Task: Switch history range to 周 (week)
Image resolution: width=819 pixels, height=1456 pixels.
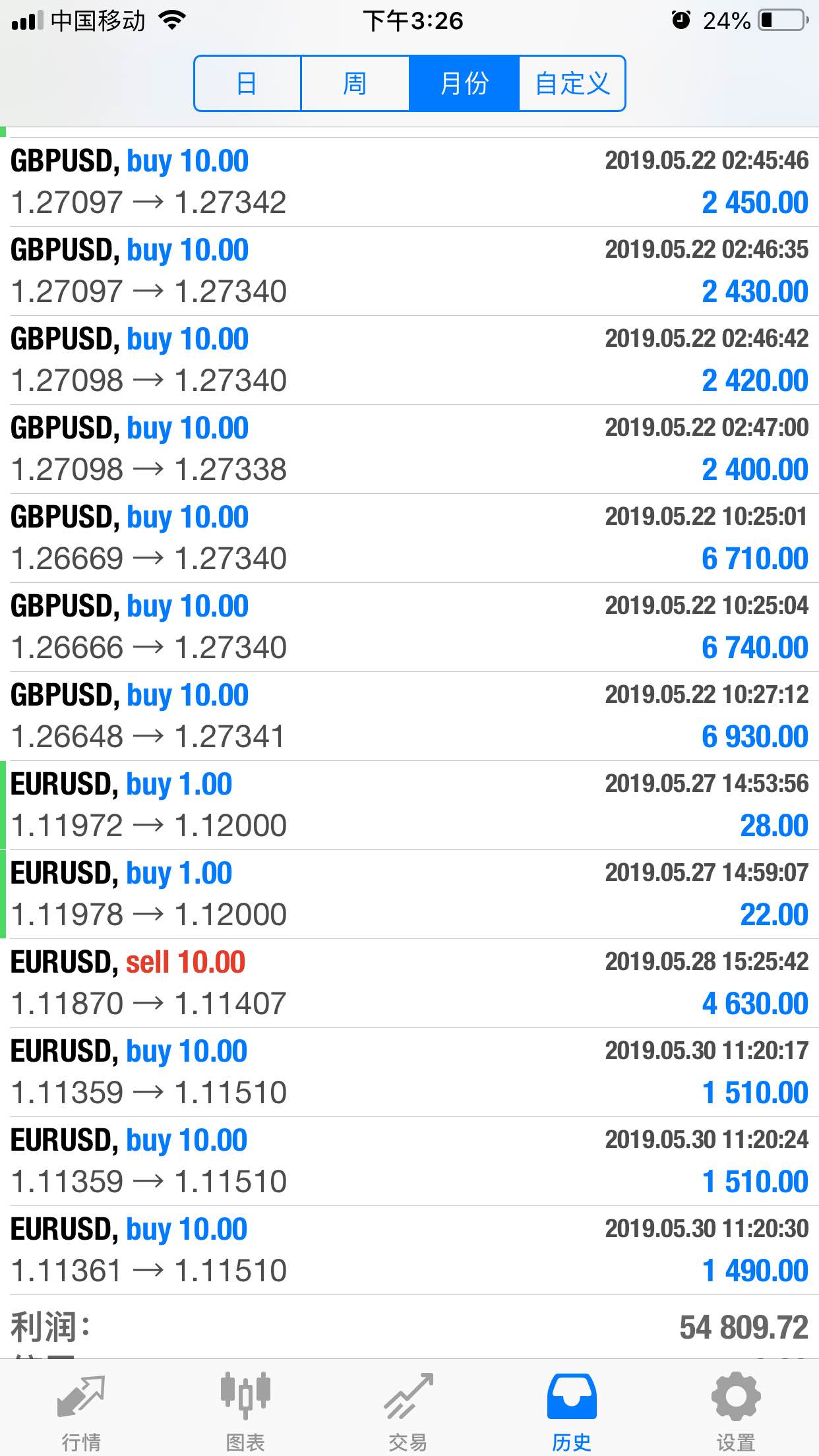Action: pyautogui.click(x=355, y=84)
